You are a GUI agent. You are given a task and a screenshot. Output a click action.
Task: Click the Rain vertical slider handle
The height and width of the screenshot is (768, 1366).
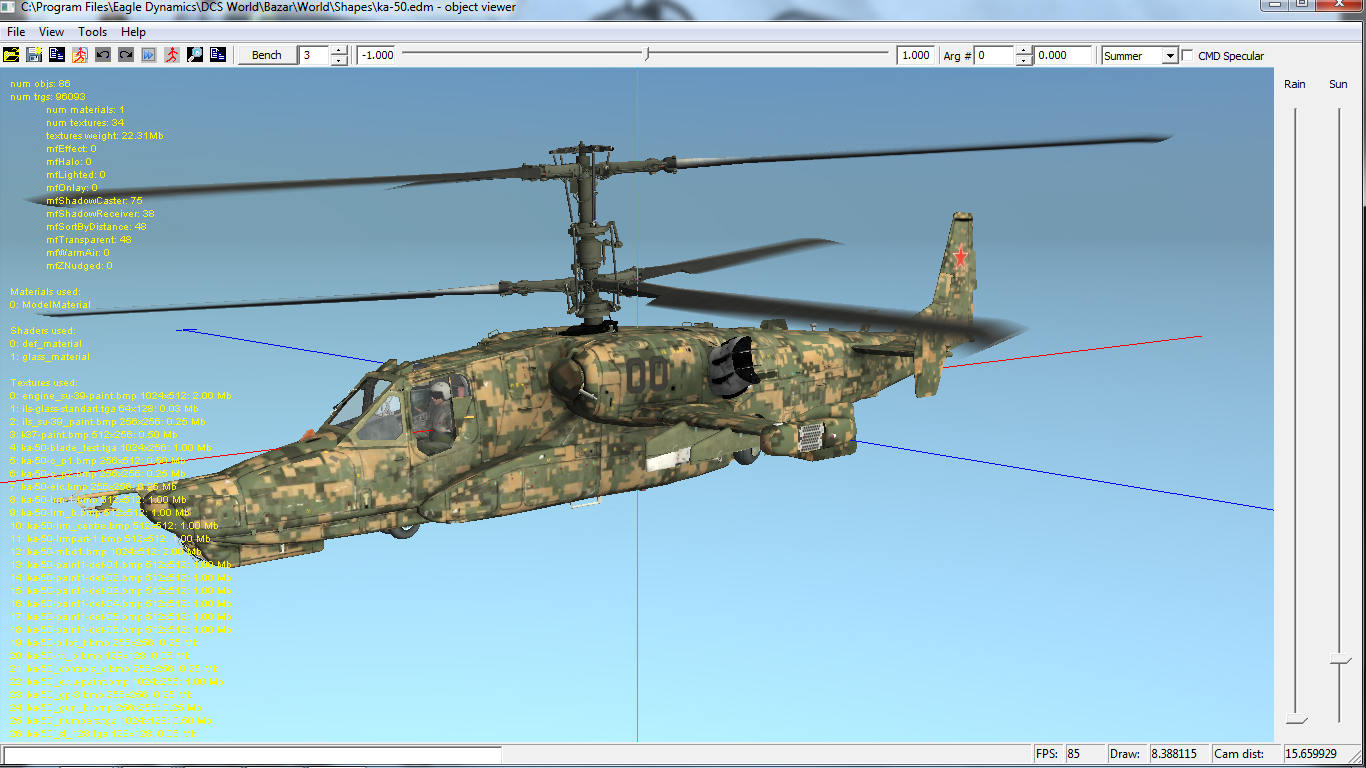[1296, 719]
